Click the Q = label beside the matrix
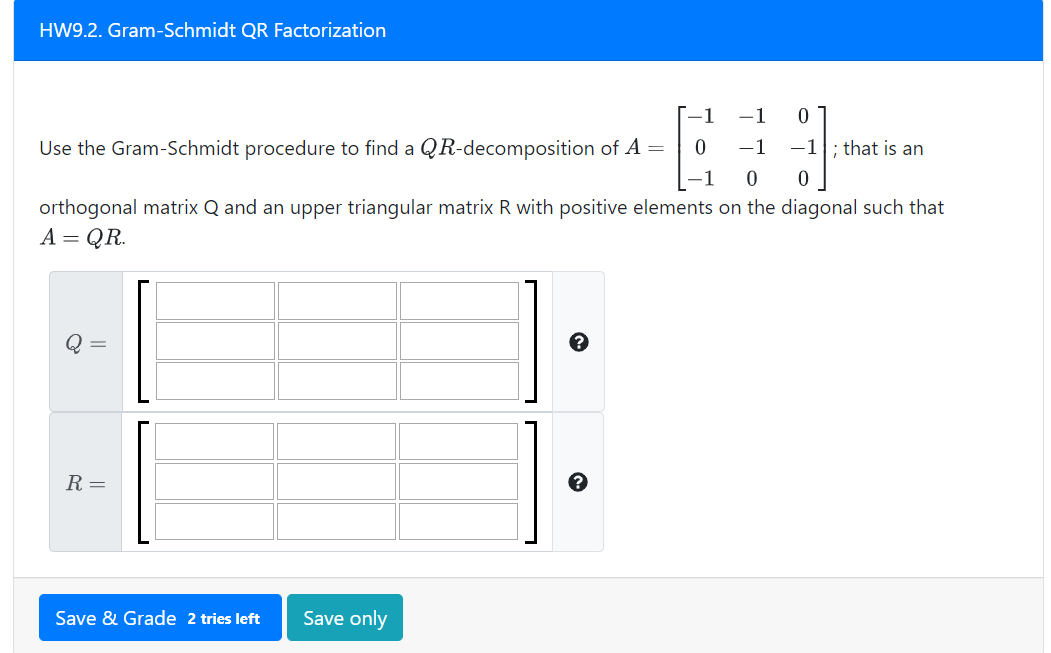This screenshot has height=653, width=1051. click(85, 341)
